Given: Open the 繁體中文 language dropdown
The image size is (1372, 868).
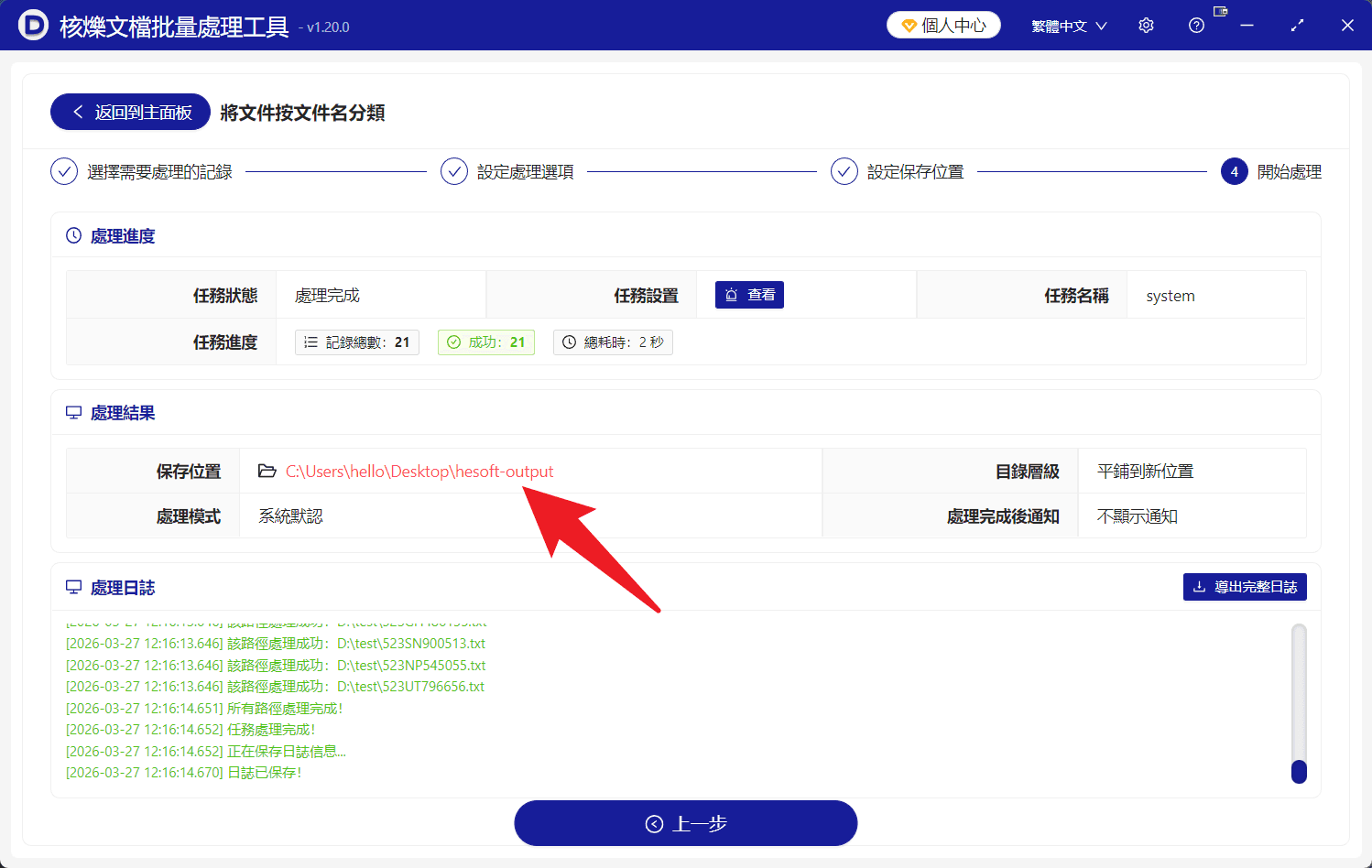Looking at the screenshot, I should (1068, 25).
